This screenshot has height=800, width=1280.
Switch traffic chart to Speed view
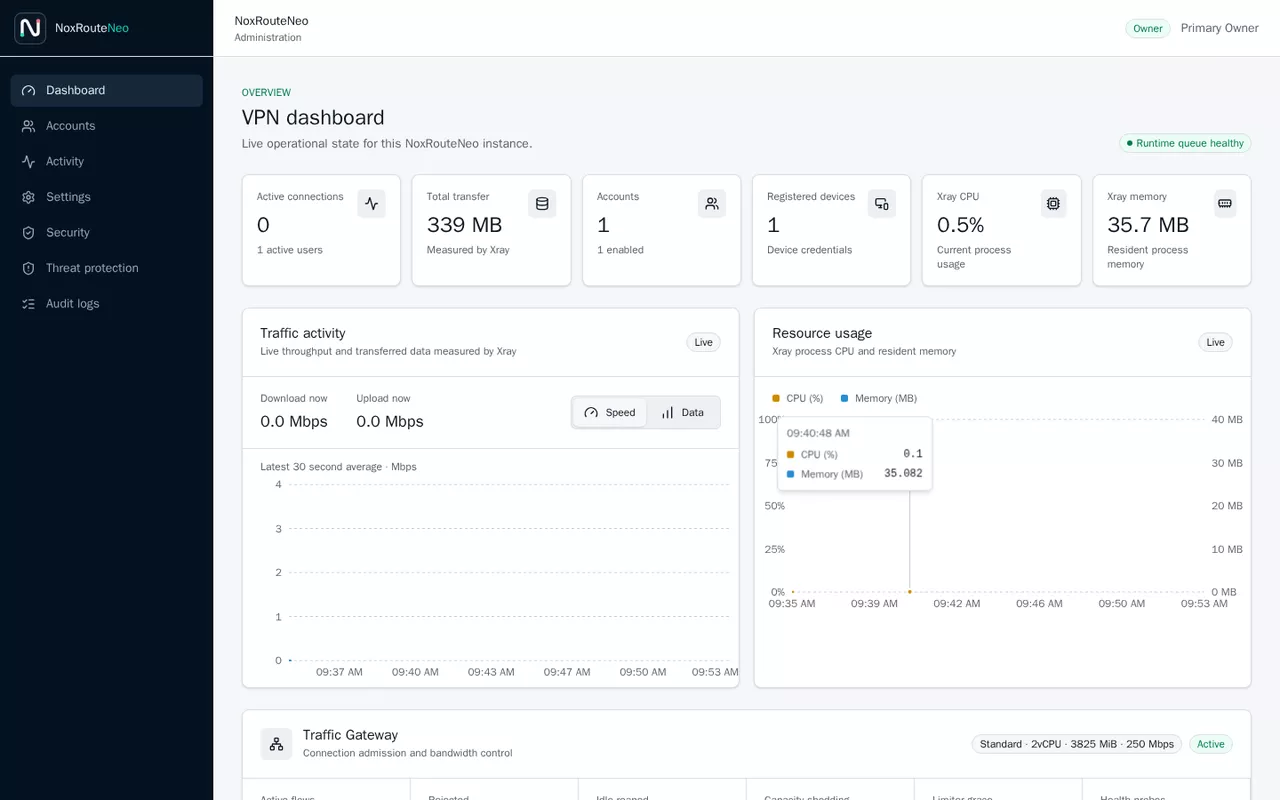pos(610,412)
